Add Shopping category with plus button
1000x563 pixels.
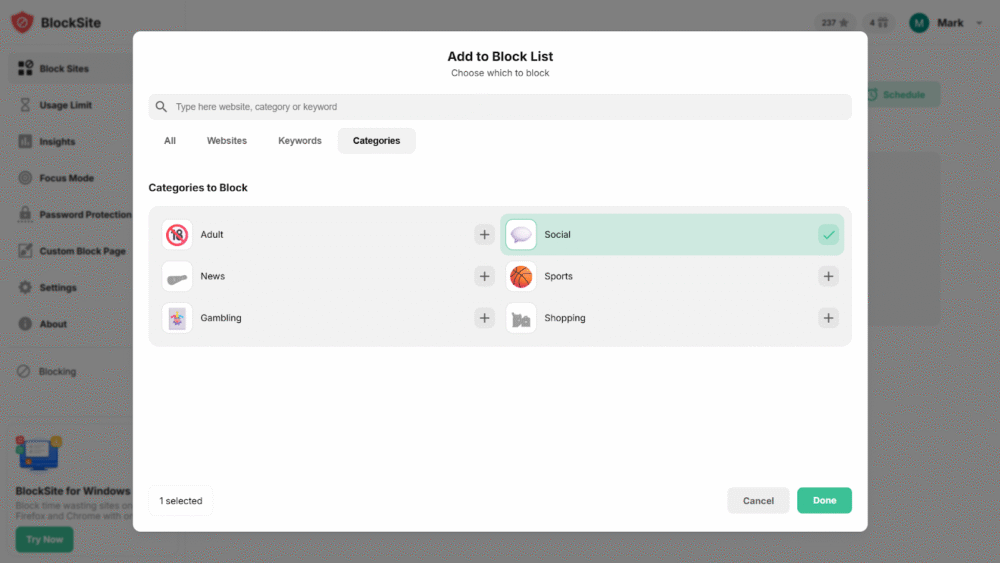point(828,318)
